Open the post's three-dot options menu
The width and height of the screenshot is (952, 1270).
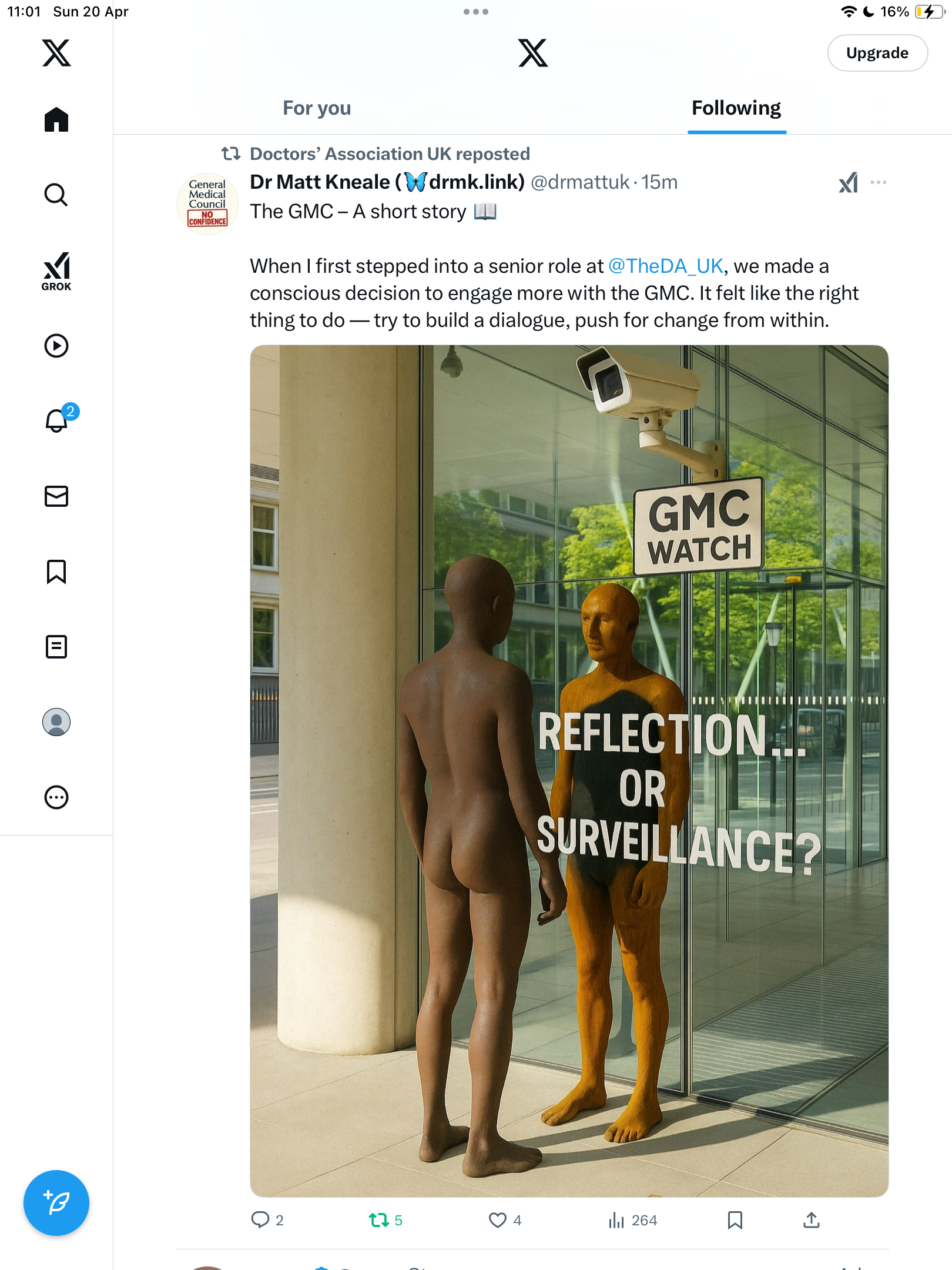click(x=879, y=182)
